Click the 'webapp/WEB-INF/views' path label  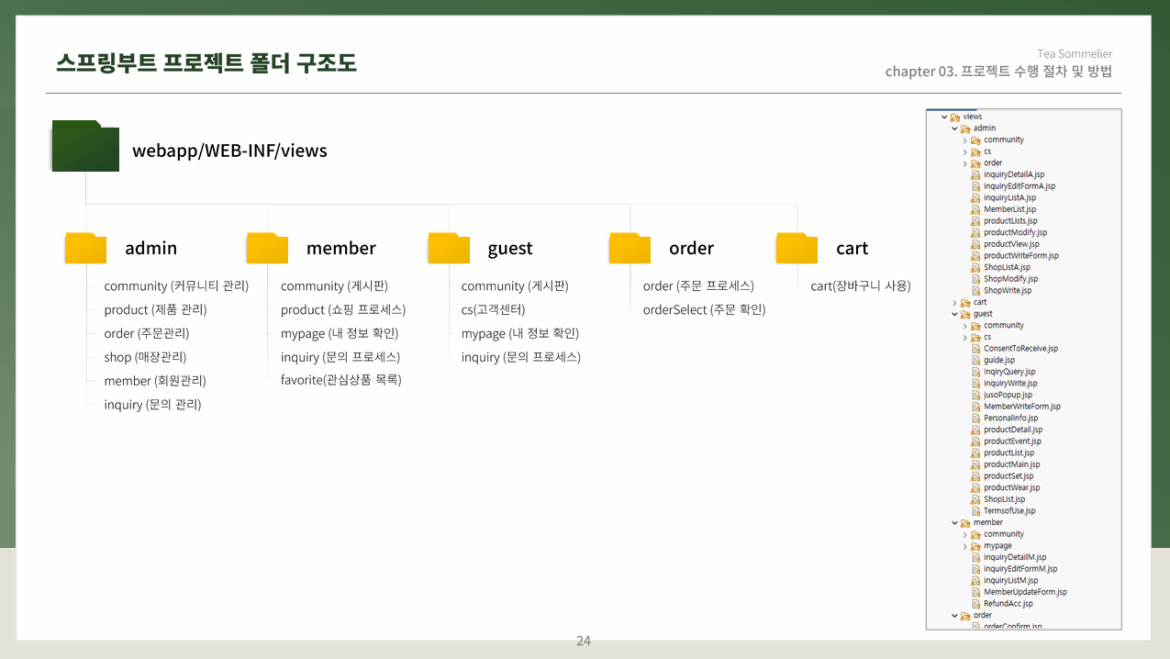[x=230, y=151]
